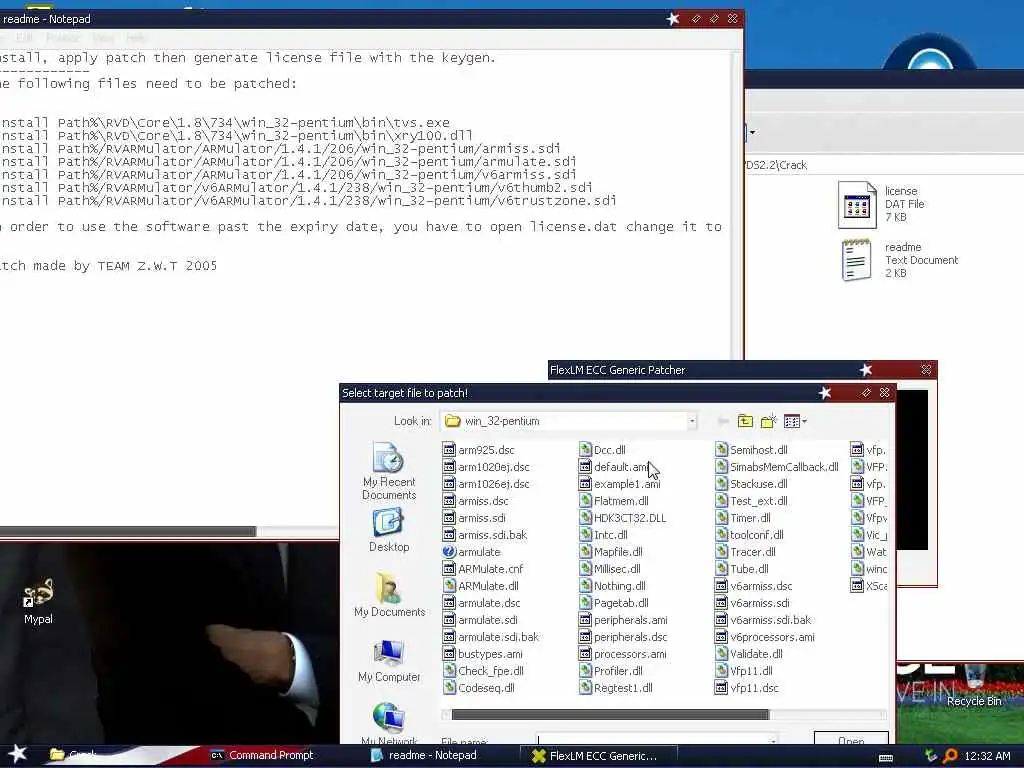
Task: Select file SimabsMemCallback.dll
Action: point(777,467)
